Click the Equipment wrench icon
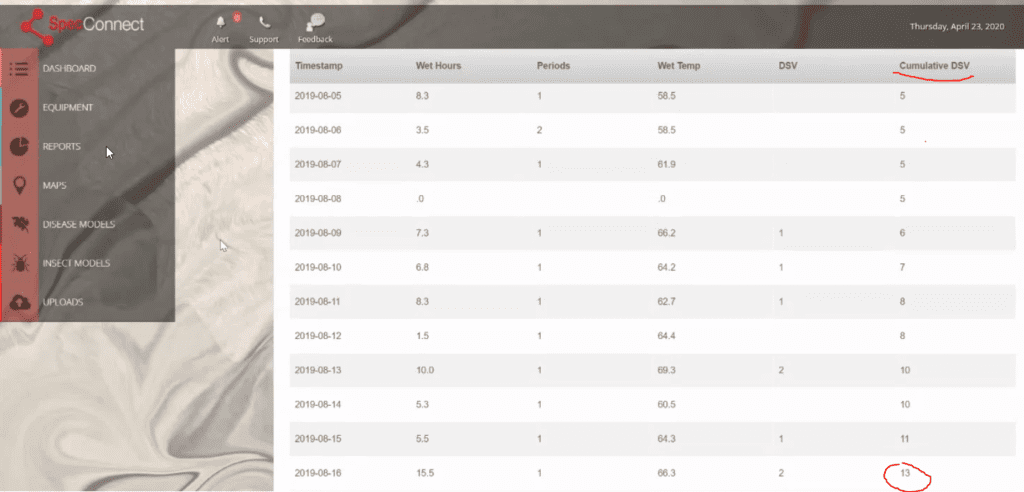 20,108
